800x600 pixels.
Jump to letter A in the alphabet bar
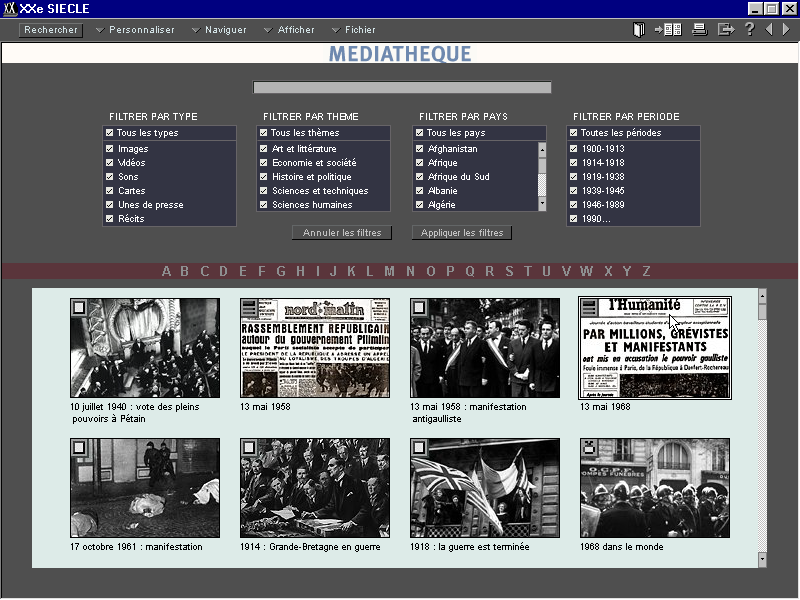[166, 271]
